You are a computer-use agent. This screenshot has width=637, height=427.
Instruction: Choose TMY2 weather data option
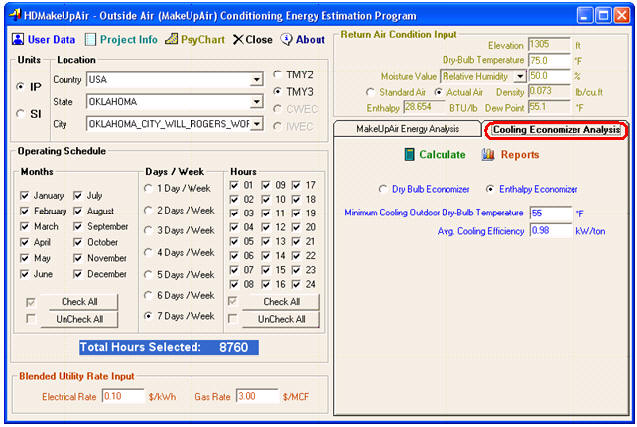pos(277,75)
